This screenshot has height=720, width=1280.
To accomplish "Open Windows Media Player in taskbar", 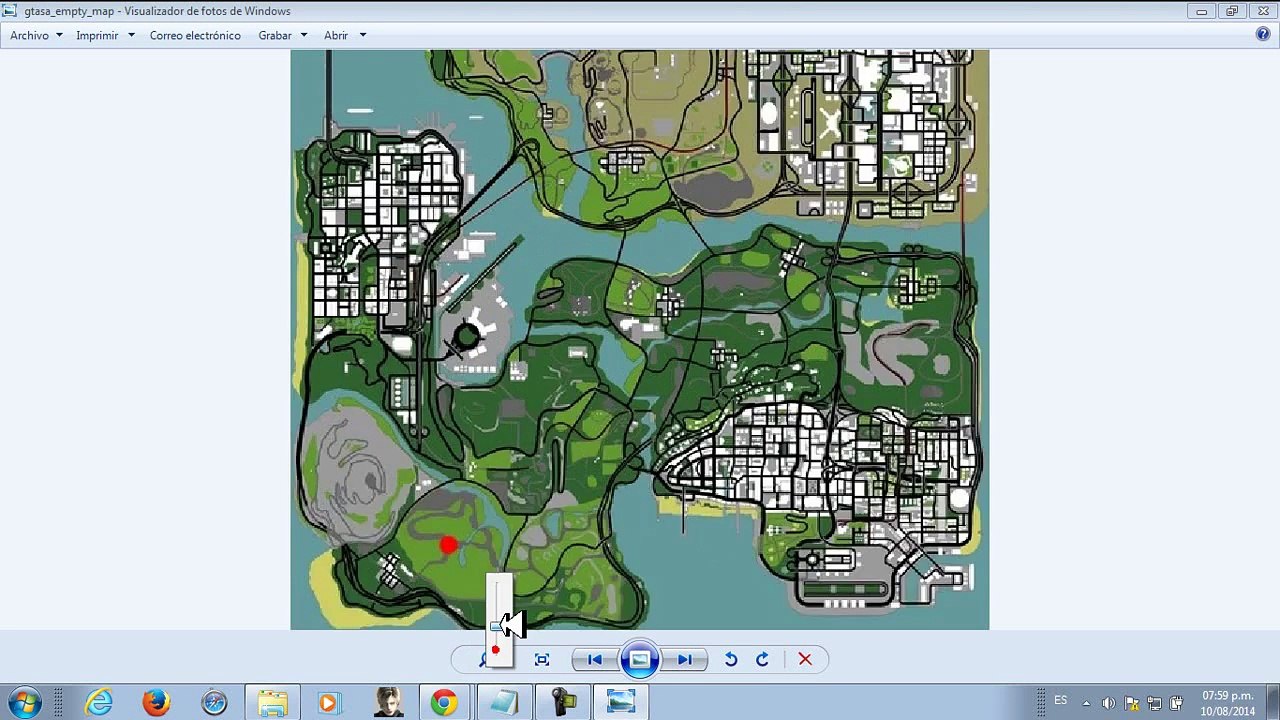I will (x=329, y=703).
